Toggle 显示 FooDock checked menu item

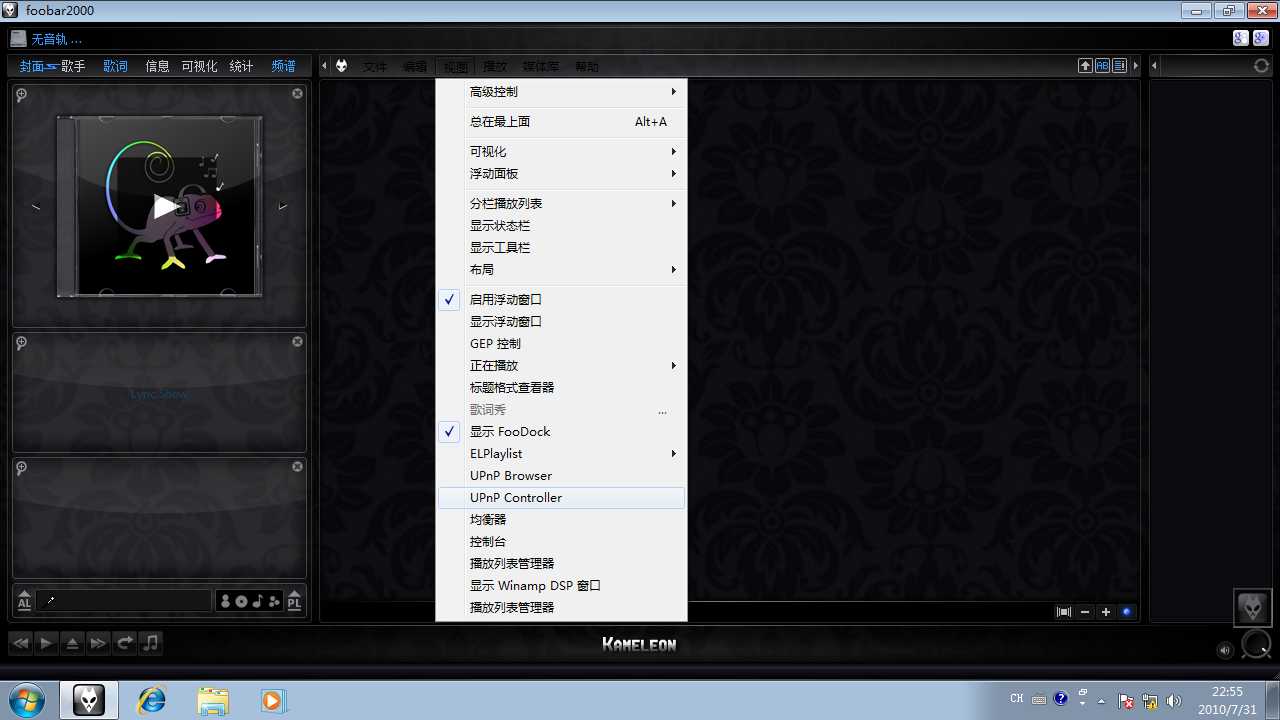click(561, 431)
